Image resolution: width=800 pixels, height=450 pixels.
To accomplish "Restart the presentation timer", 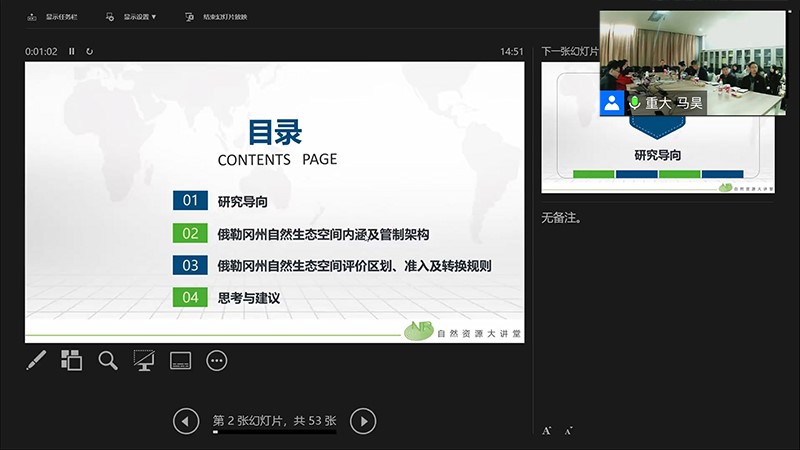I will 89,52.
